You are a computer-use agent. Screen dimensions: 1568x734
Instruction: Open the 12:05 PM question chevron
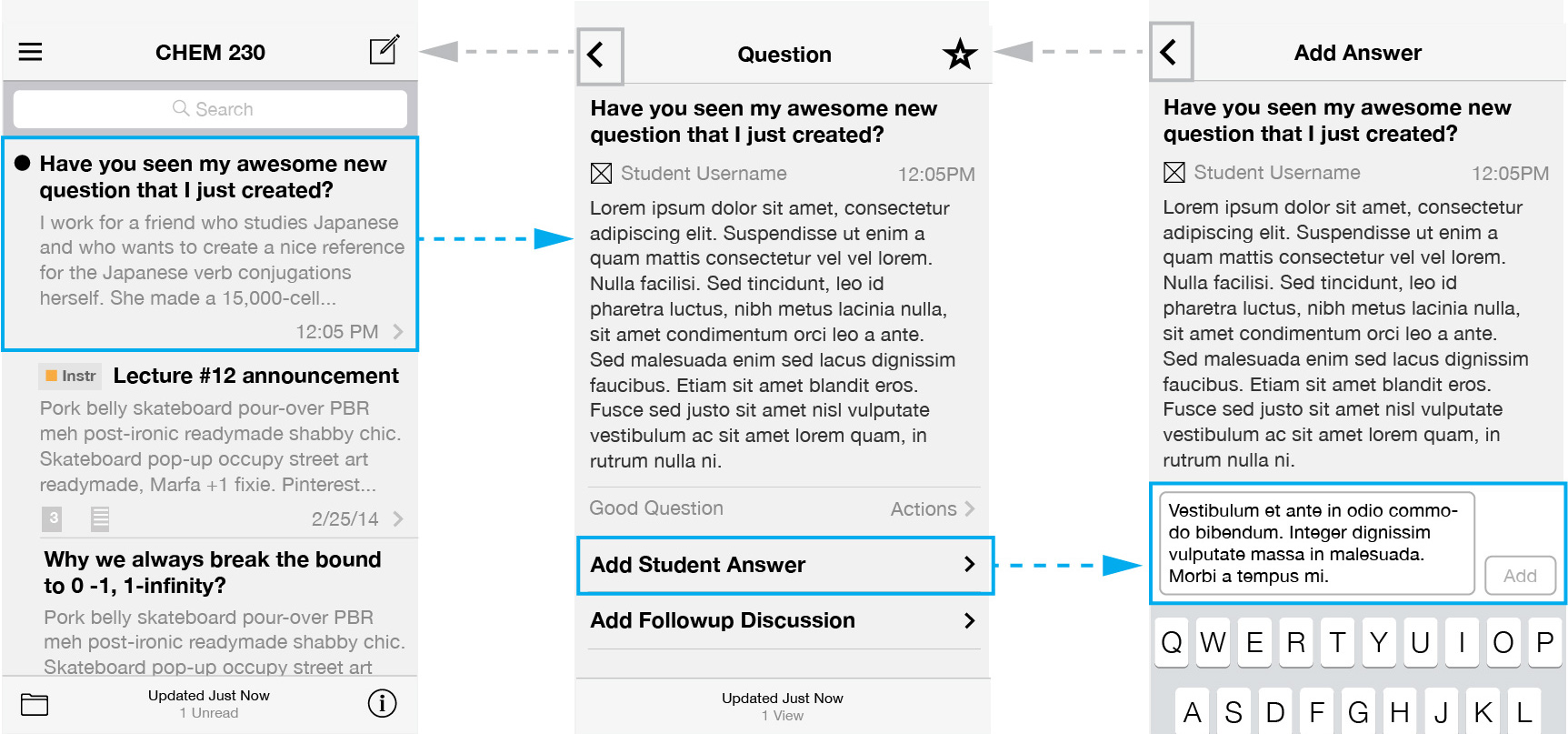click(398, 332)
